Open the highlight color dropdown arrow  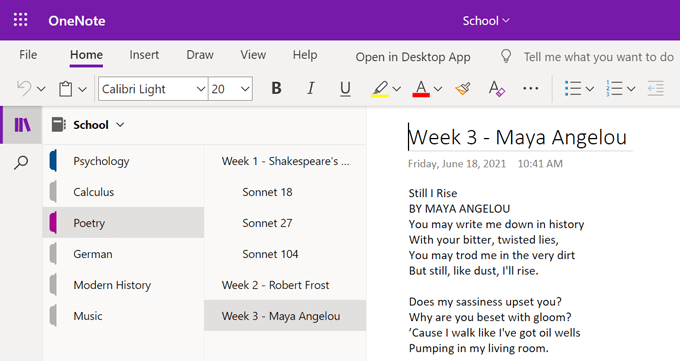click(396, 89)
